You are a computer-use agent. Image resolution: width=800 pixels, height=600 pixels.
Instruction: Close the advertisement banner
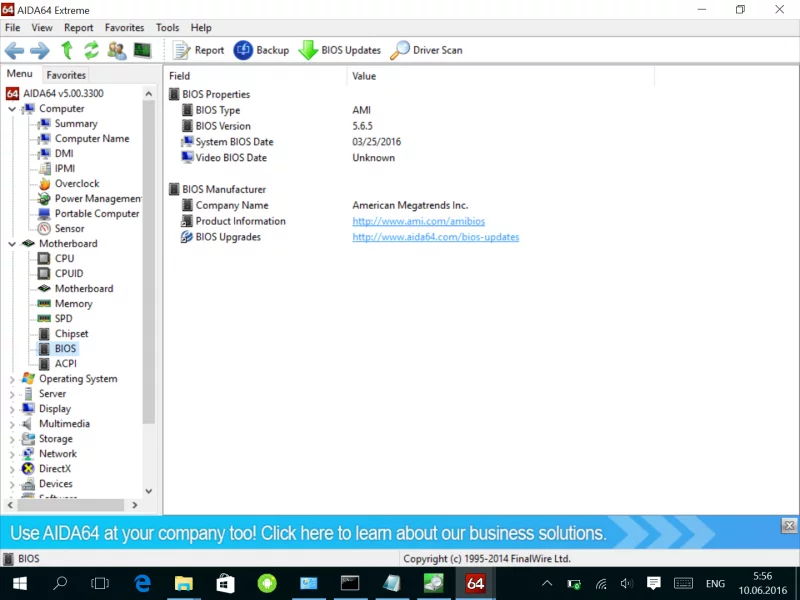(789, 526)
